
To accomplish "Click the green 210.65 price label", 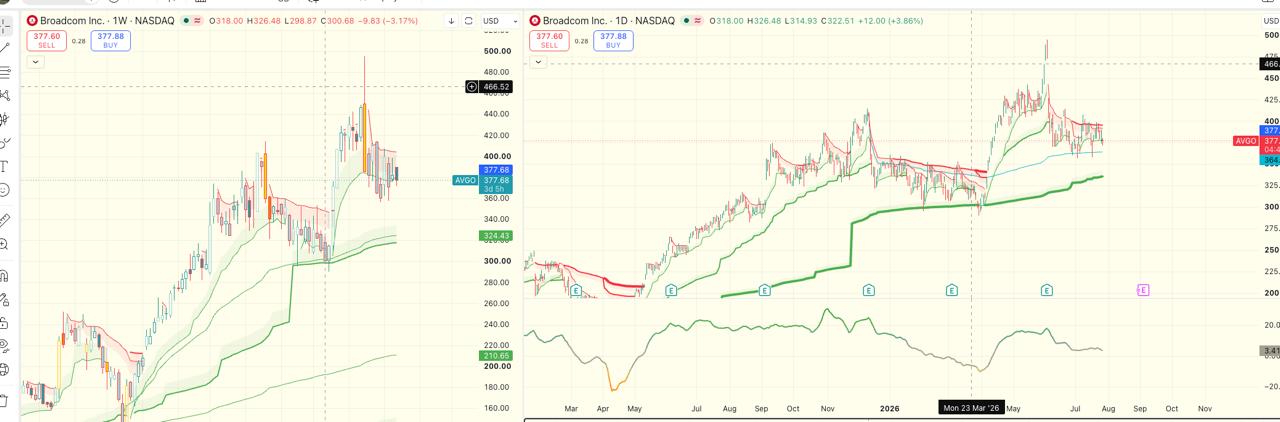I will tap(497, 356).
